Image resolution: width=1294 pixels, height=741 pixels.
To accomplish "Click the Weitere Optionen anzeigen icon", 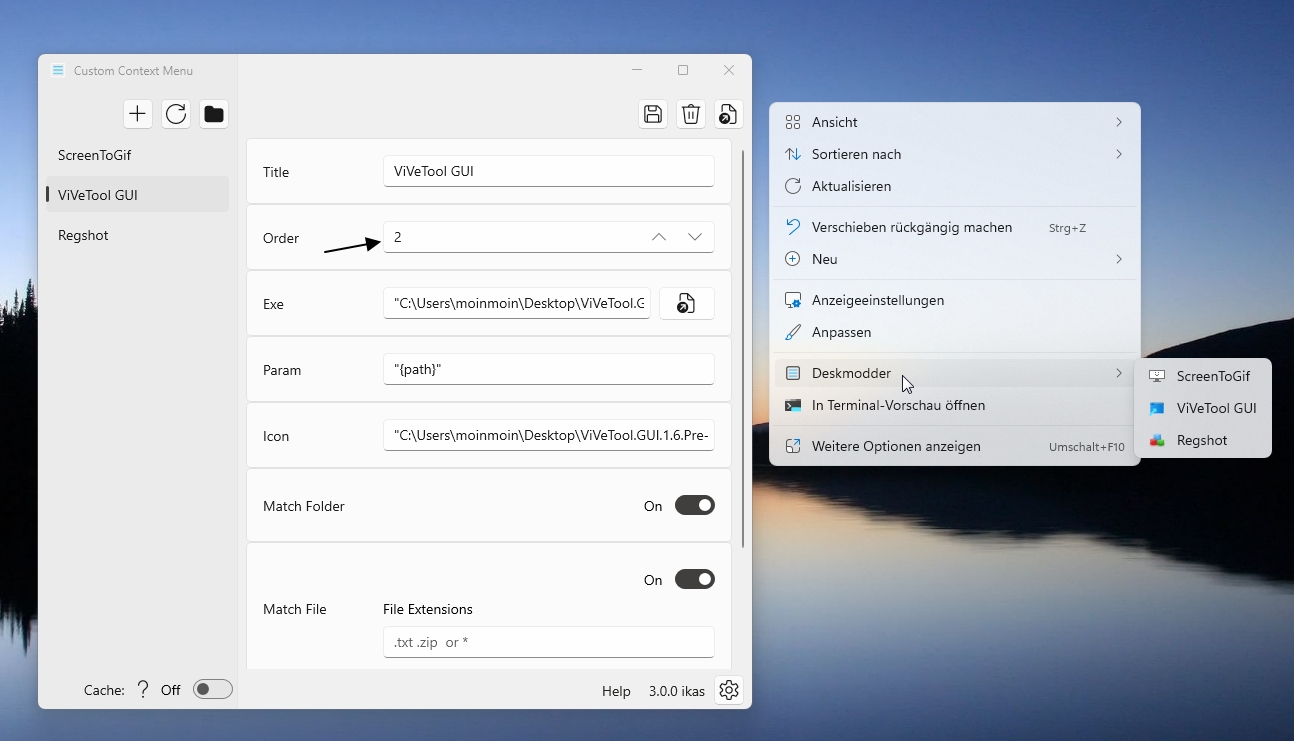I will click(793, 446).
